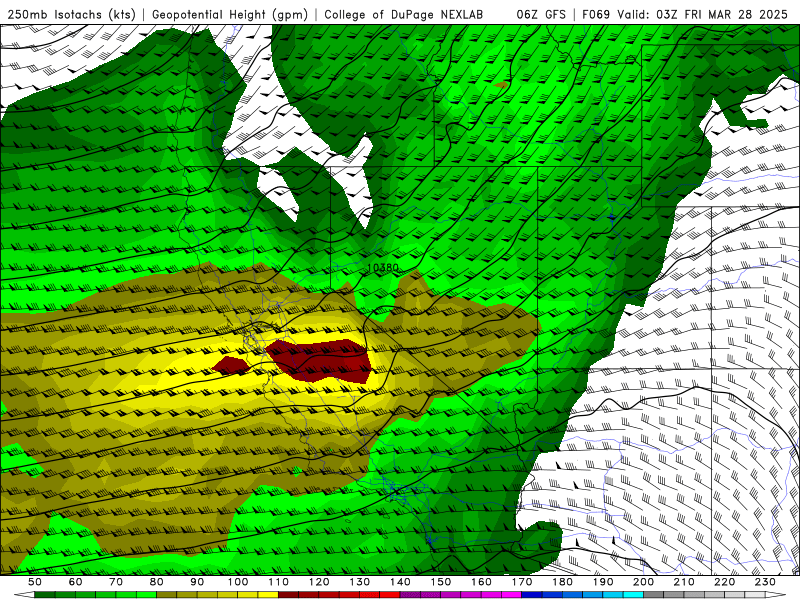Click the colorbar value '140'
Screen dimensions: 800x600
400,582
